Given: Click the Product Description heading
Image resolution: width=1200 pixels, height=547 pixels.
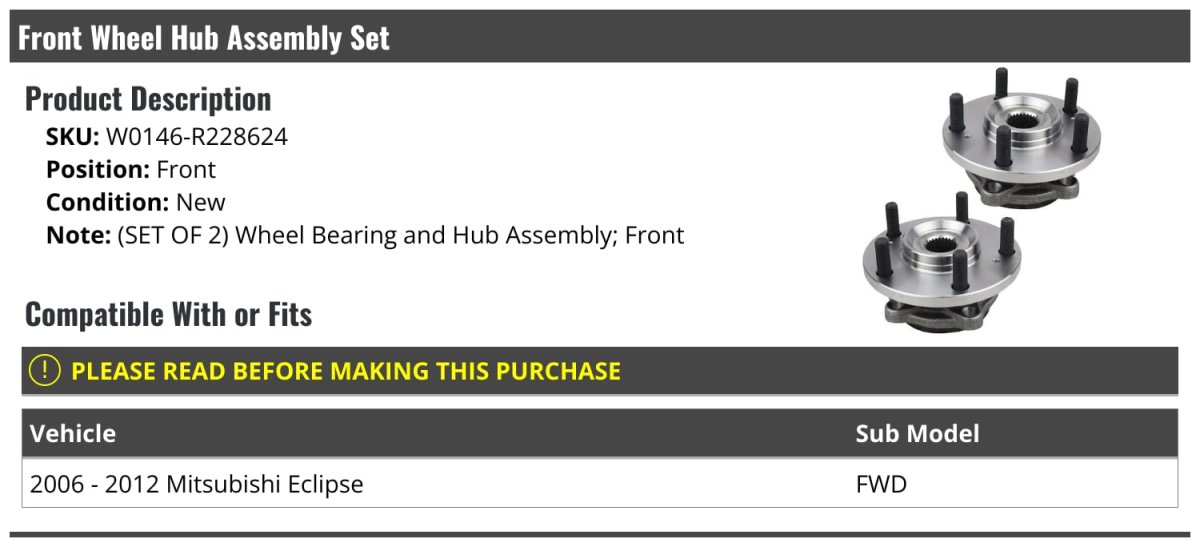Looking at the screenshot, I should pos(148,99).
